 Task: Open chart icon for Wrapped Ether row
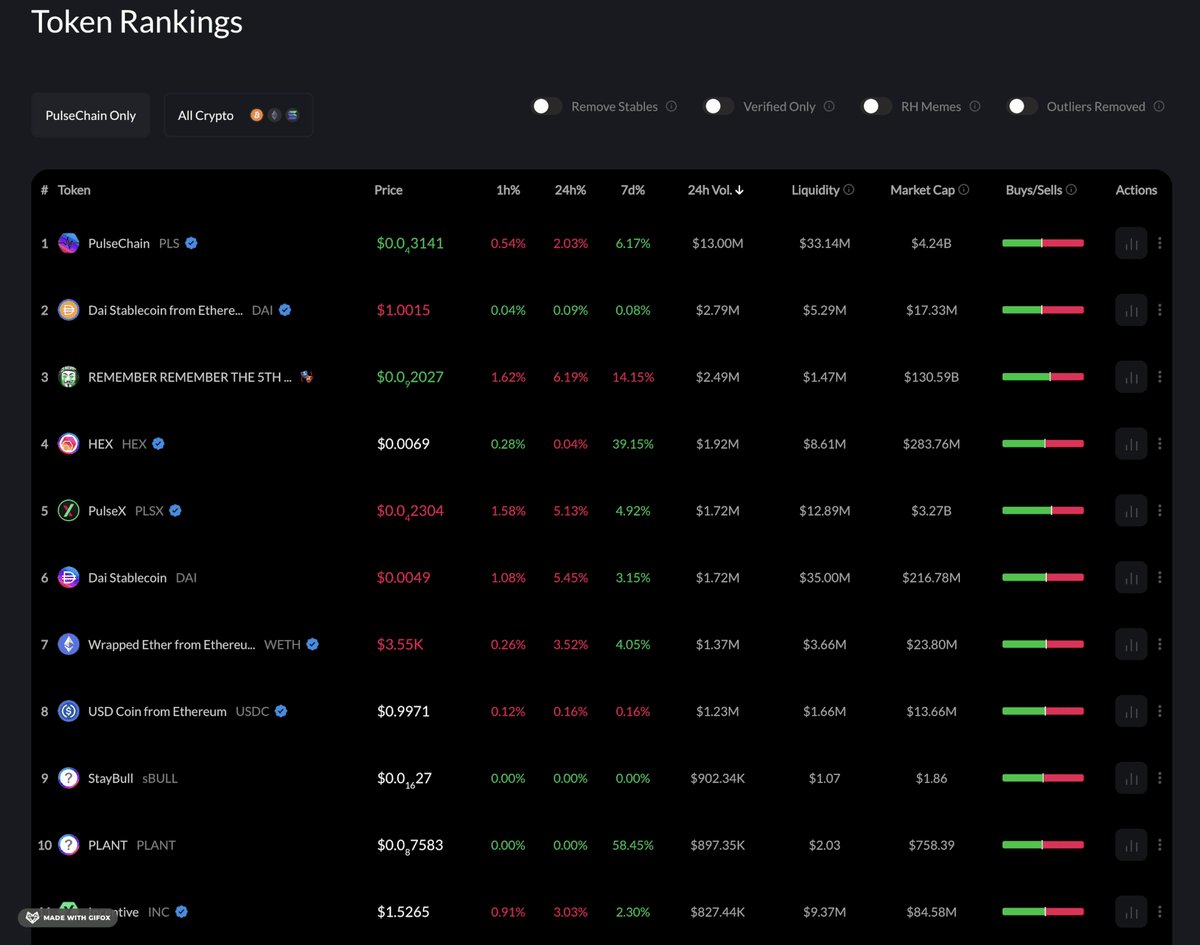tap(1131, 644)
